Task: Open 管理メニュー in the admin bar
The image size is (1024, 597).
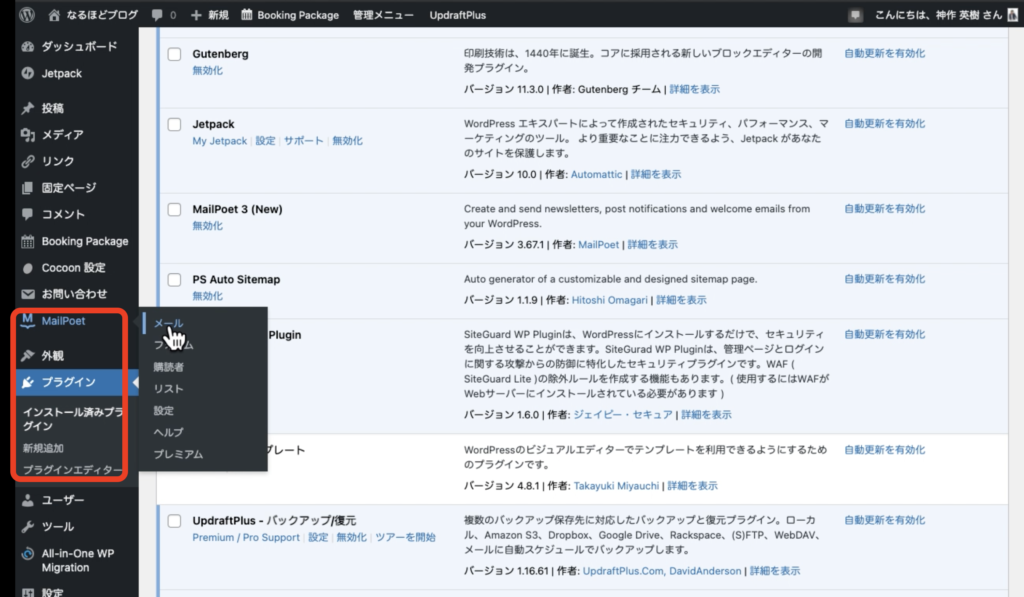Action: 383,14
